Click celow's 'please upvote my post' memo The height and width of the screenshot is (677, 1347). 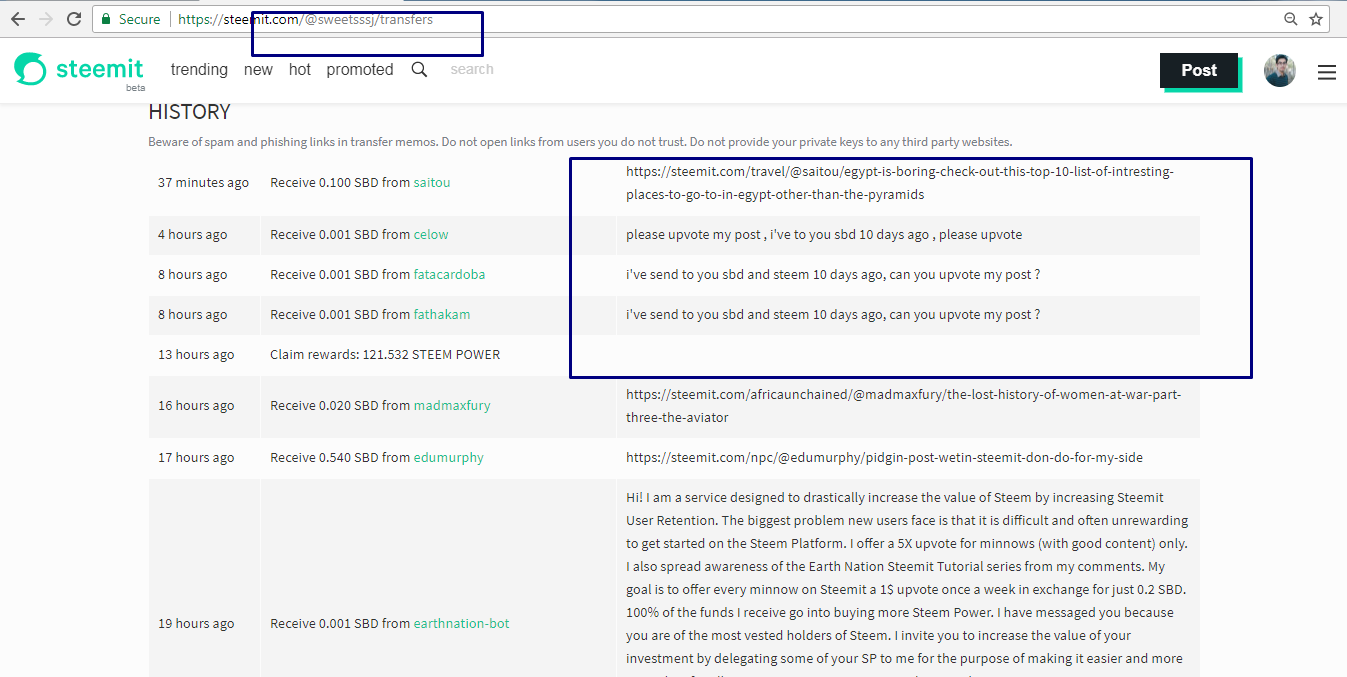pos(824,234)
